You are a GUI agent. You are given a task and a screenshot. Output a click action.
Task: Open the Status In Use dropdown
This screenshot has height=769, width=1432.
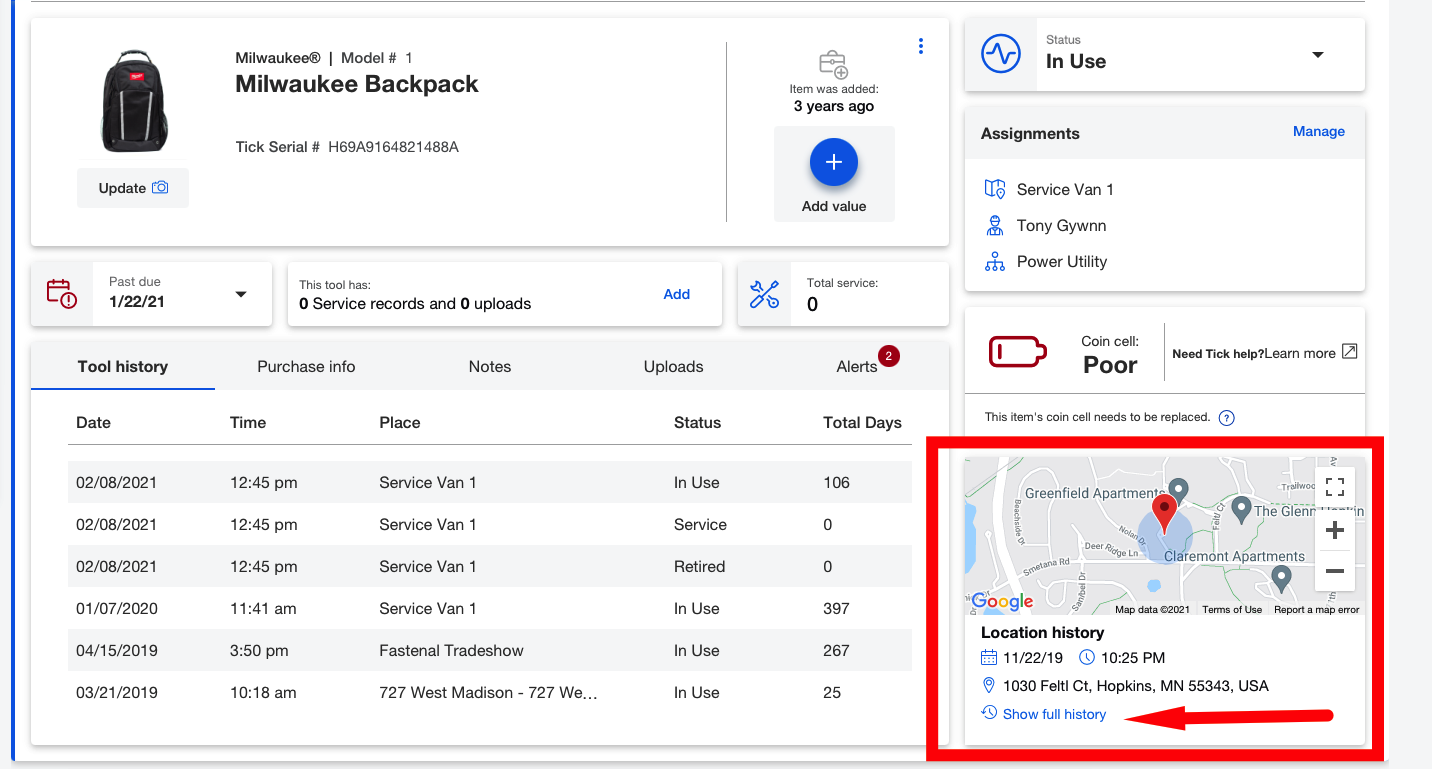click(x=1317, y=55)
